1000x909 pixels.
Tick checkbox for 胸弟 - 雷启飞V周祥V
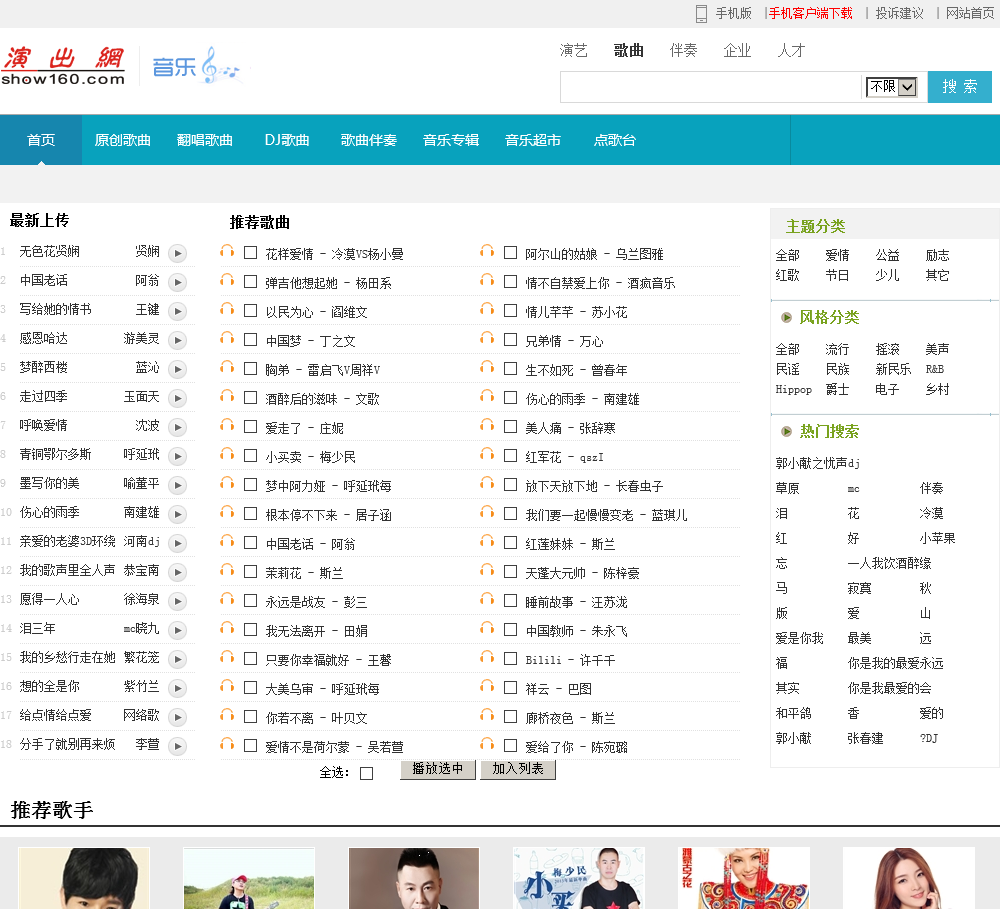pos(251,369)
